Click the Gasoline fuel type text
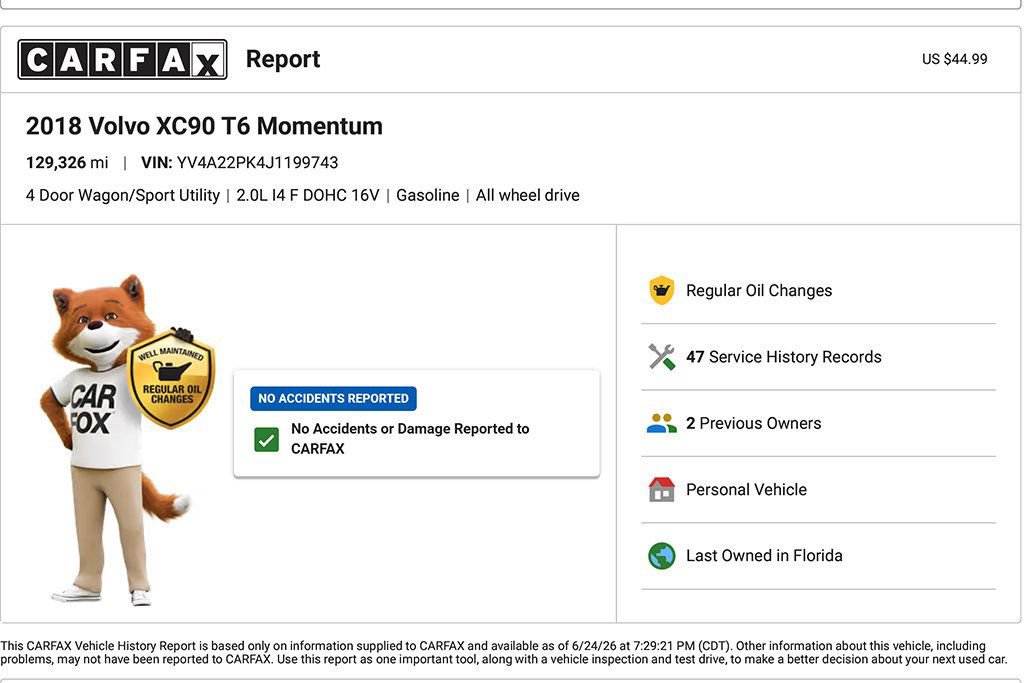 [x=428, y=195]
